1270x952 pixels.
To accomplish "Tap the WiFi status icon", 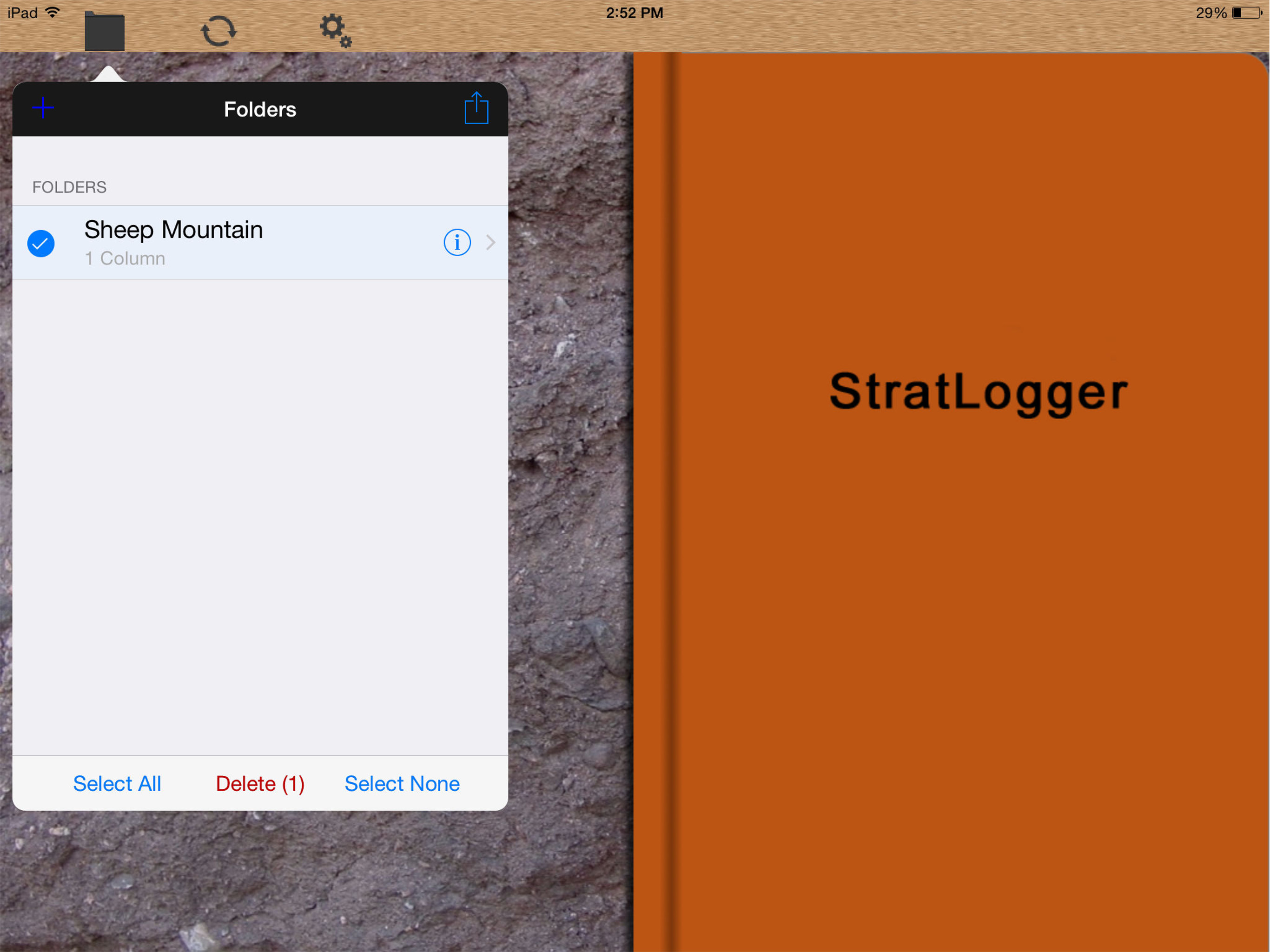I will (x=52, y=13).
